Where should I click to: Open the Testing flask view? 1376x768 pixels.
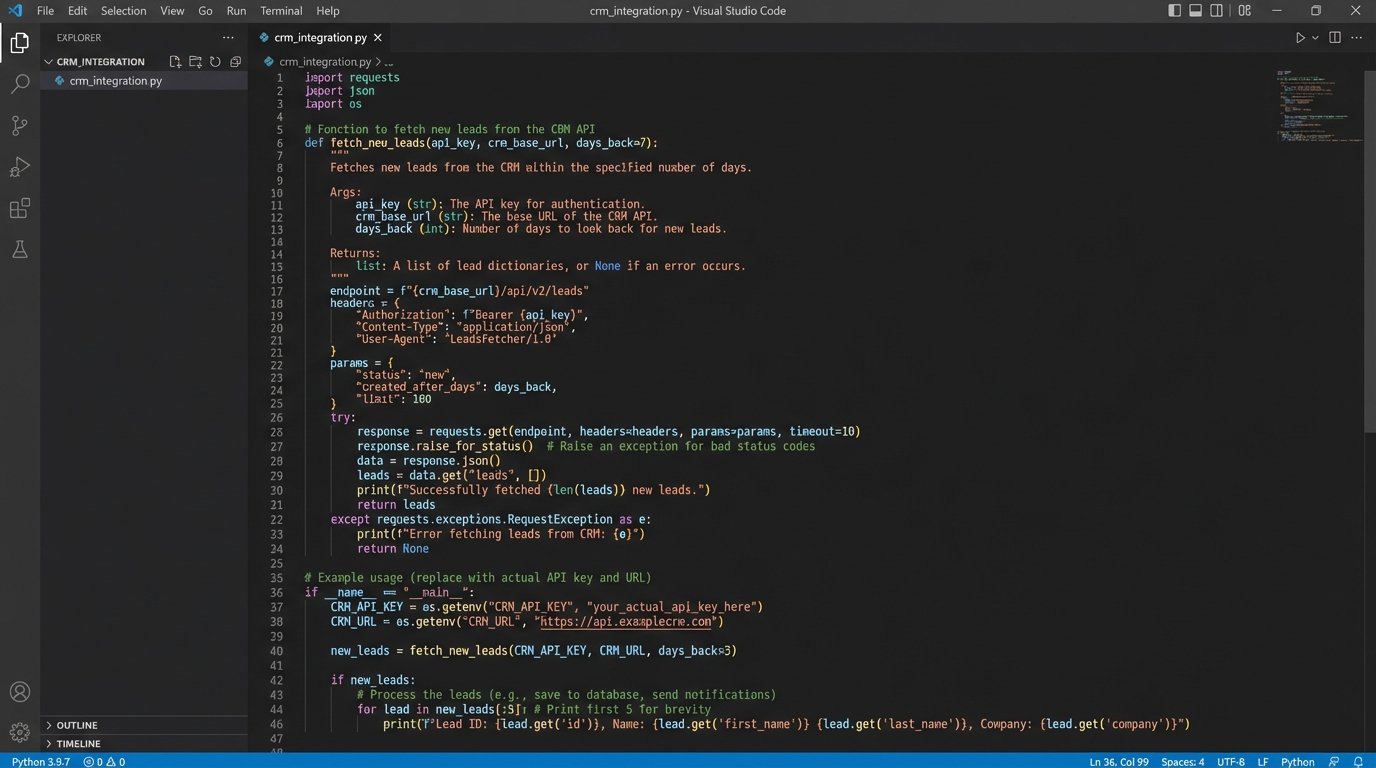pyautogui.click(x=19, y=250)
